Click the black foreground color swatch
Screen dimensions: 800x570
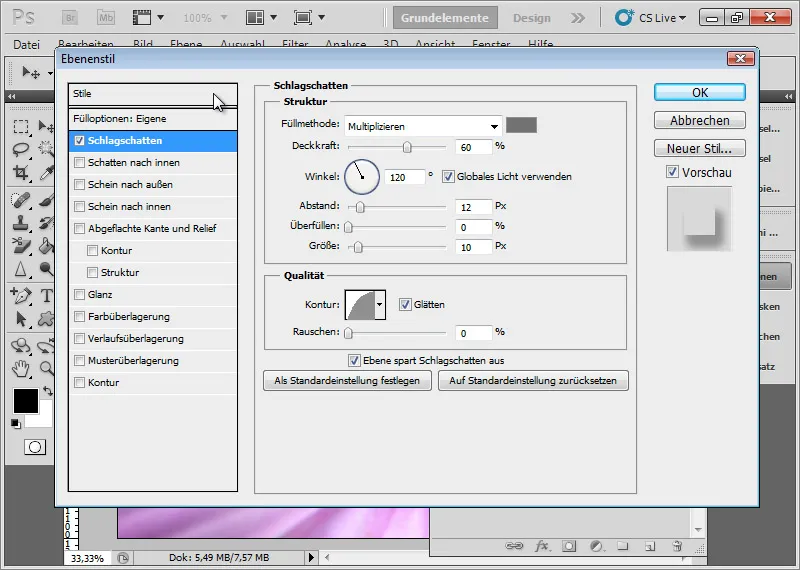26,401
